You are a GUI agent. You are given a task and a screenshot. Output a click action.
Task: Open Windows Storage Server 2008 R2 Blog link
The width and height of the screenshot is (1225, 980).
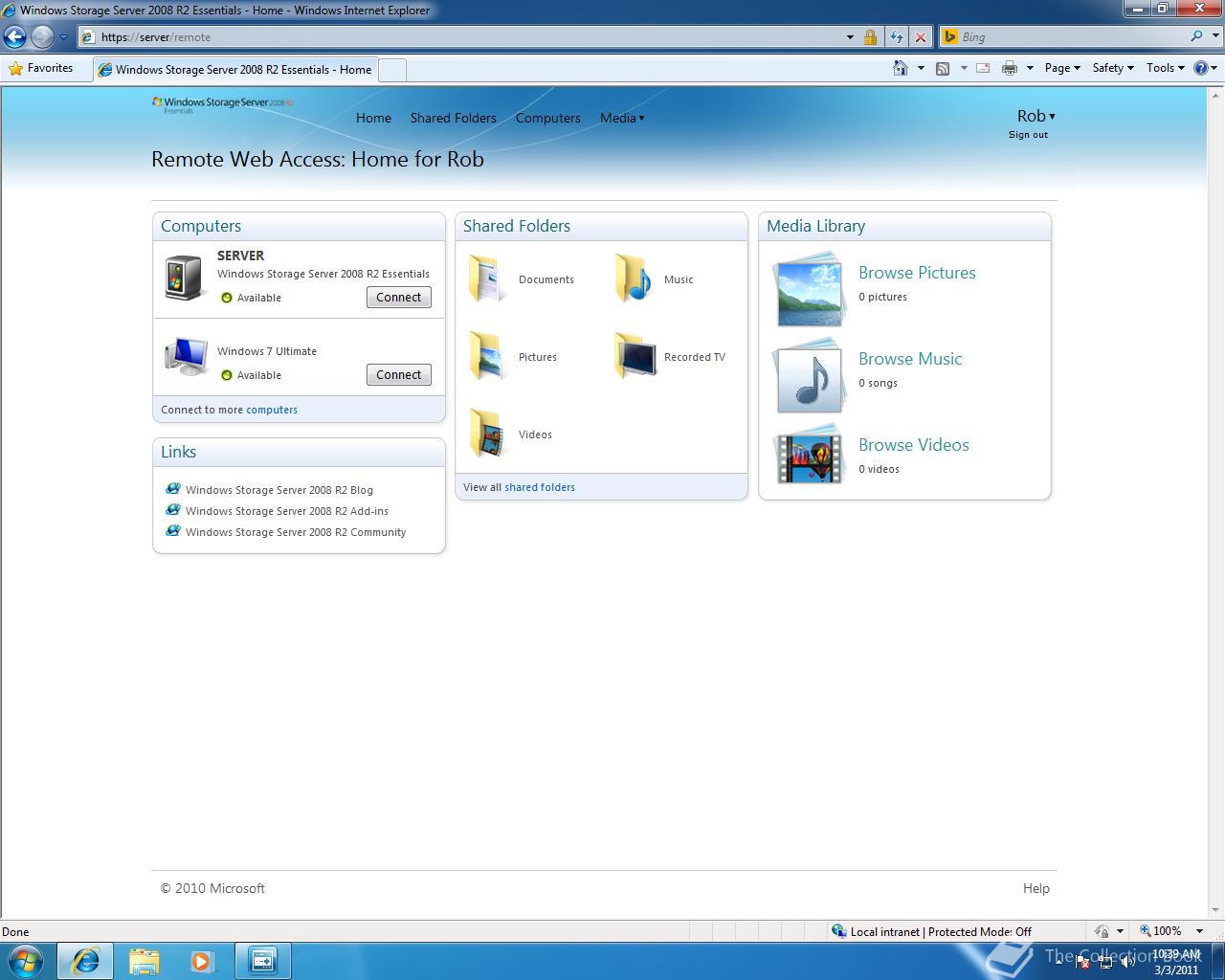(279, 490)
